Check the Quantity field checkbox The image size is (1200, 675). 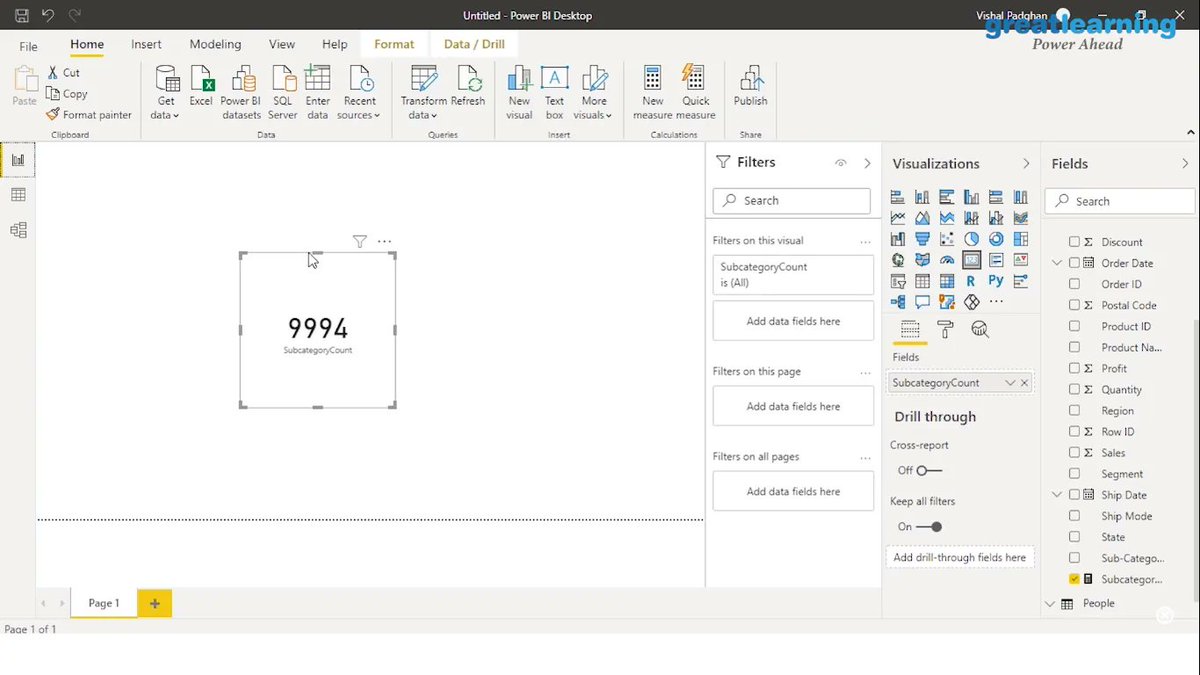coord(1074,389)
